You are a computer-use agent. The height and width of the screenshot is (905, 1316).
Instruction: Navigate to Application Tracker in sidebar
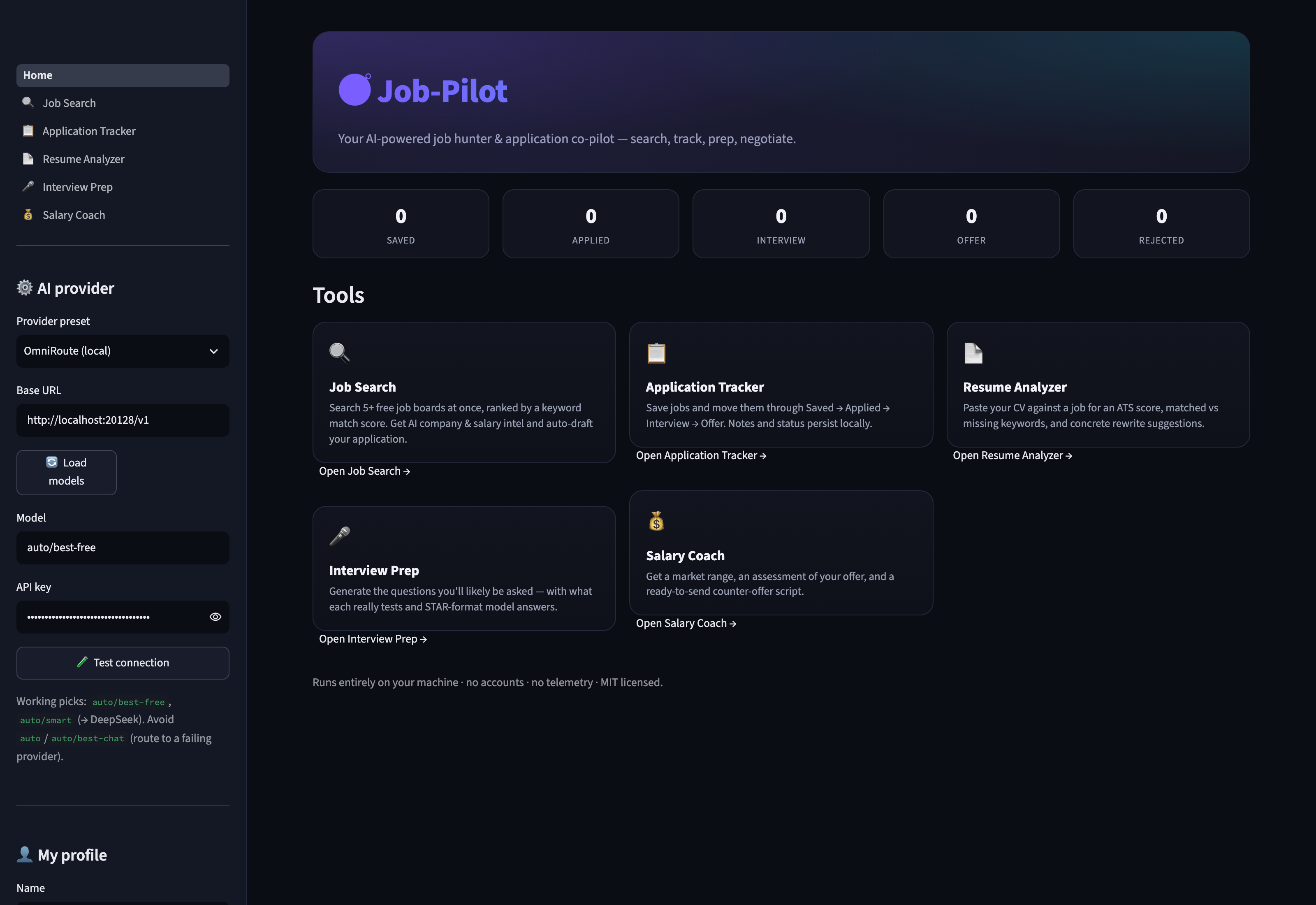(123, 131)
